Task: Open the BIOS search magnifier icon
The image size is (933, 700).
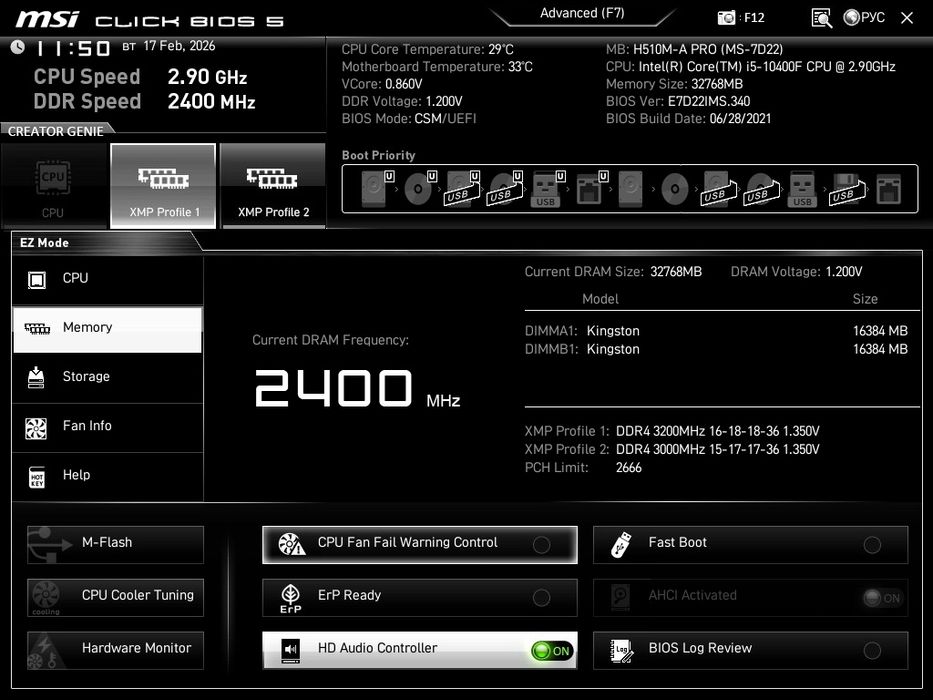Action: click(822, 18)
